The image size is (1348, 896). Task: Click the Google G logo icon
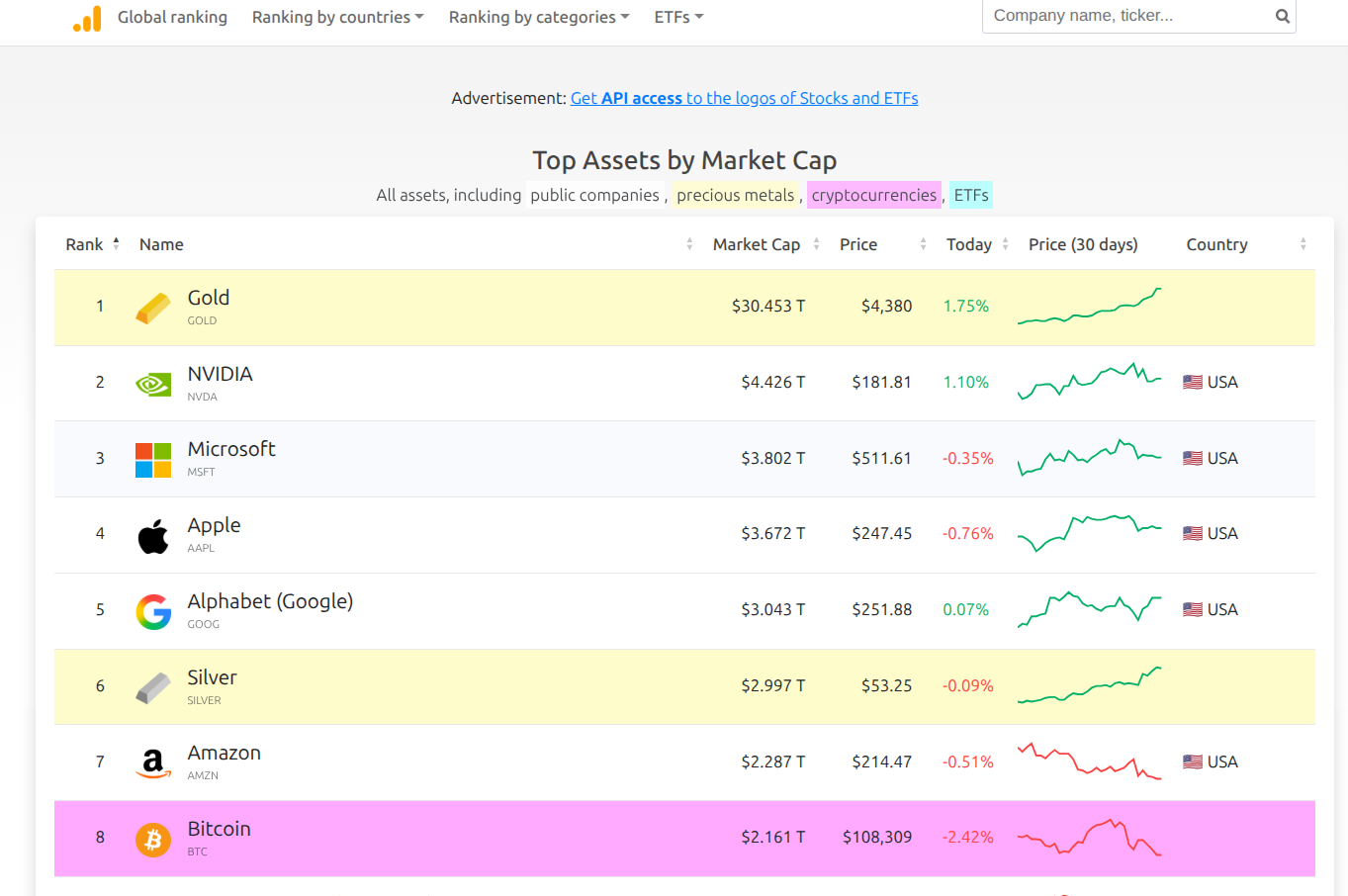coord(153,612)
